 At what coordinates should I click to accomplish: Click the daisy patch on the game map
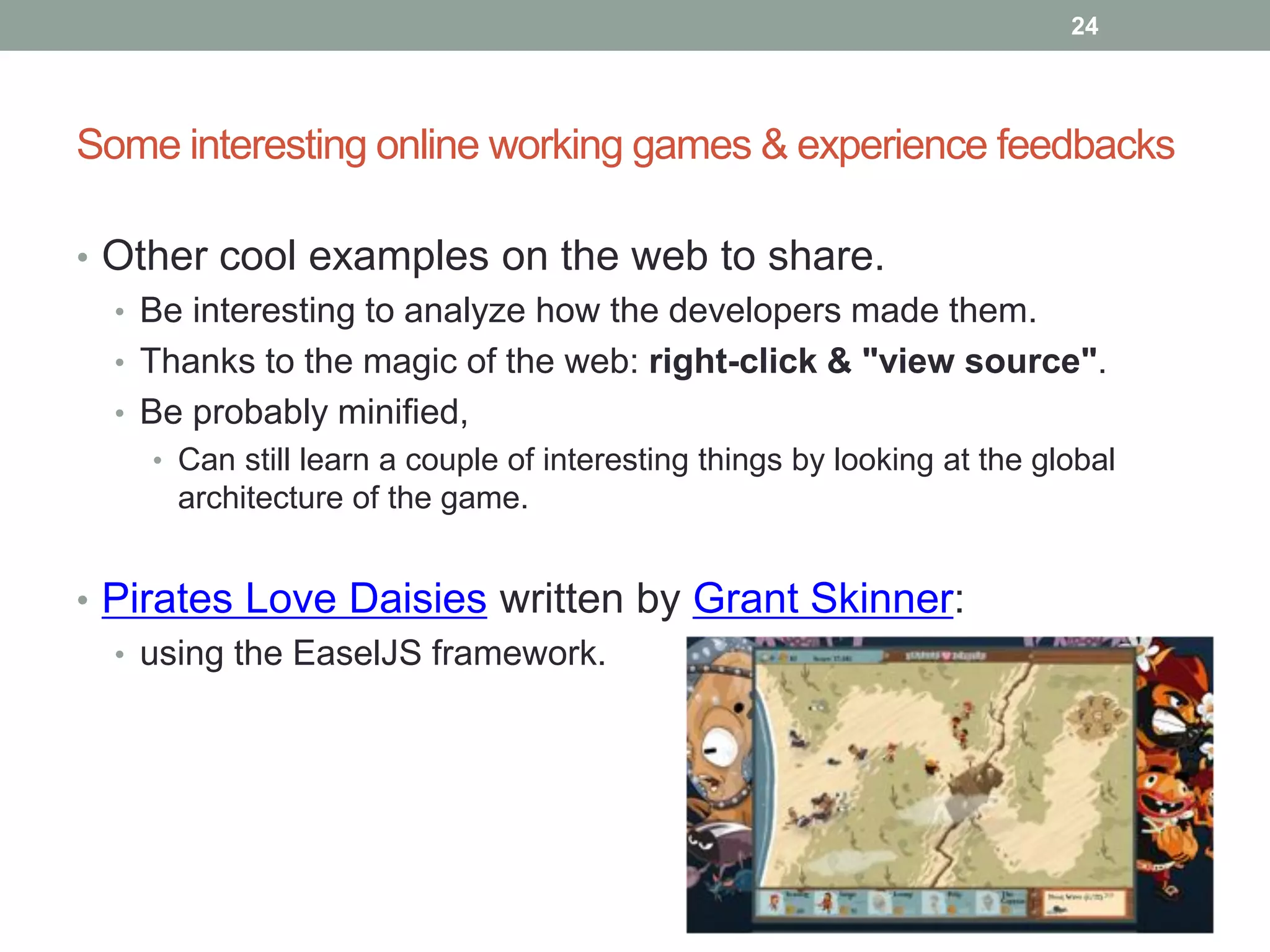(x=1096, y=717)
